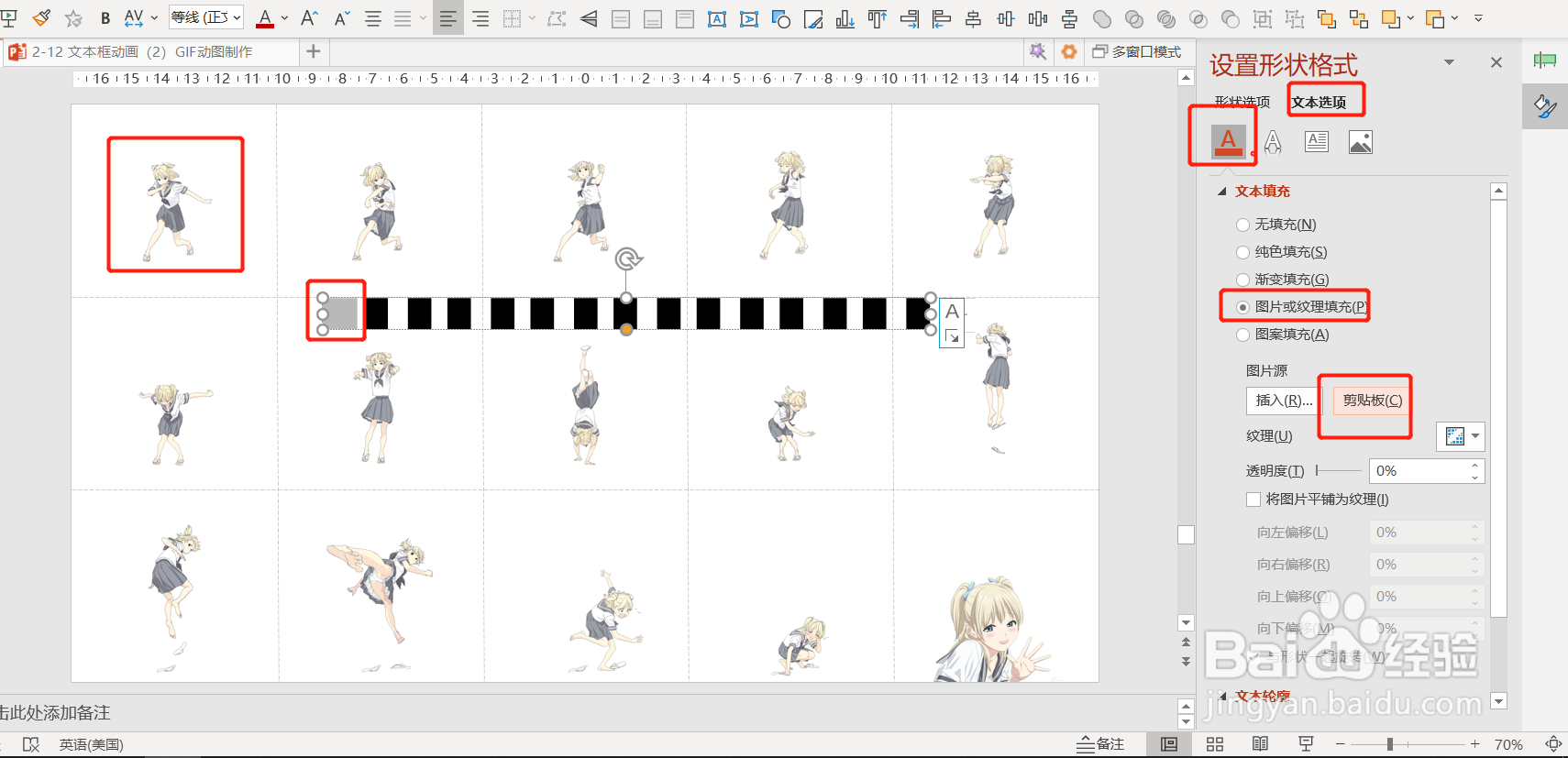Click the zoom slider handle

pyautogui.click(x=1390, y=744)
